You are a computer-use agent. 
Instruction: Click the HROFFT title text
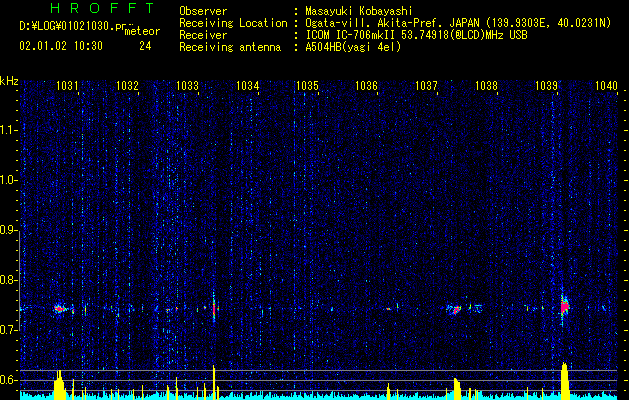103,8
